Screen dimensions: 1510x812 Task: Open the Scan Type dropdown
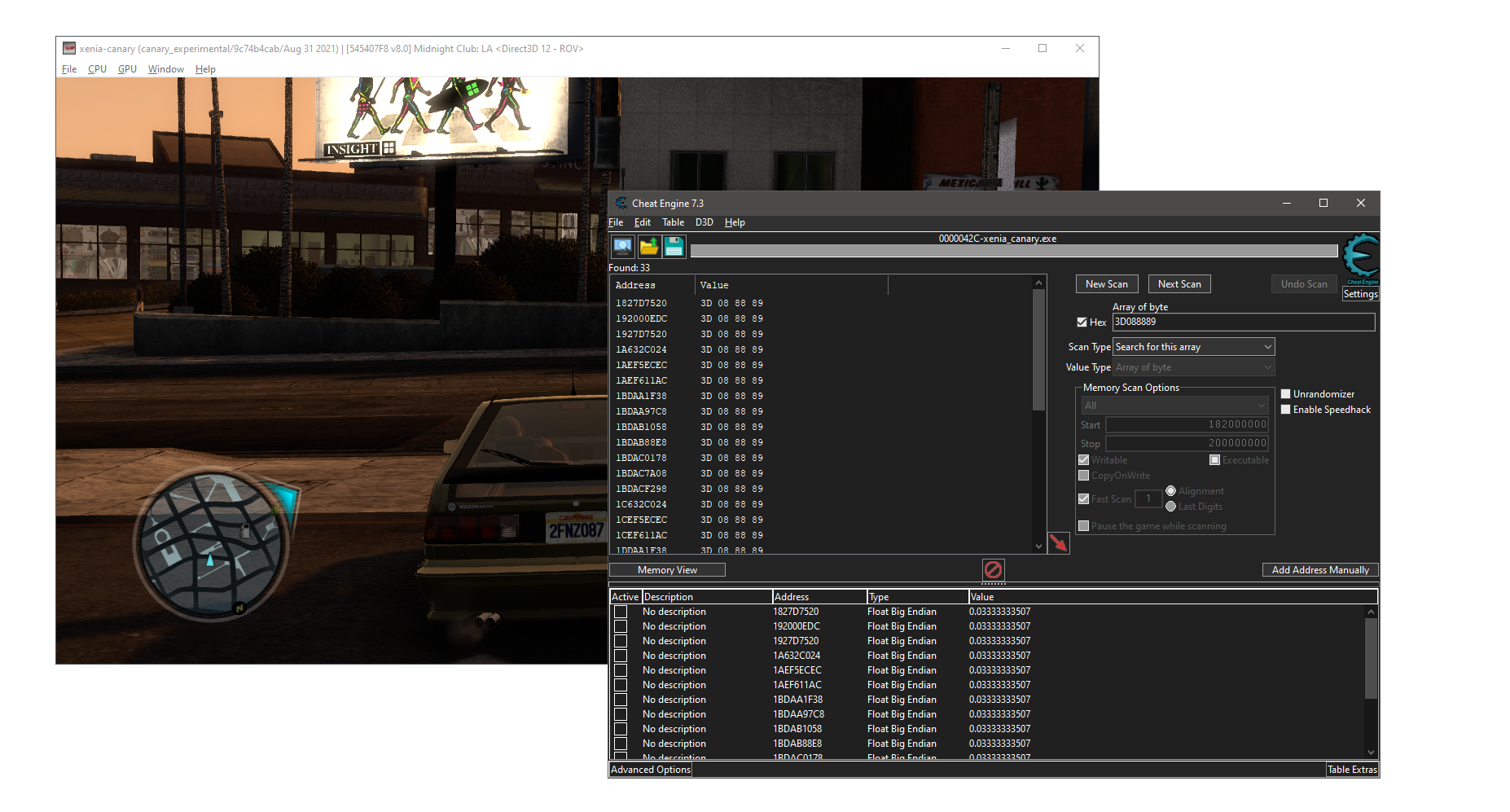point(1193,347)
